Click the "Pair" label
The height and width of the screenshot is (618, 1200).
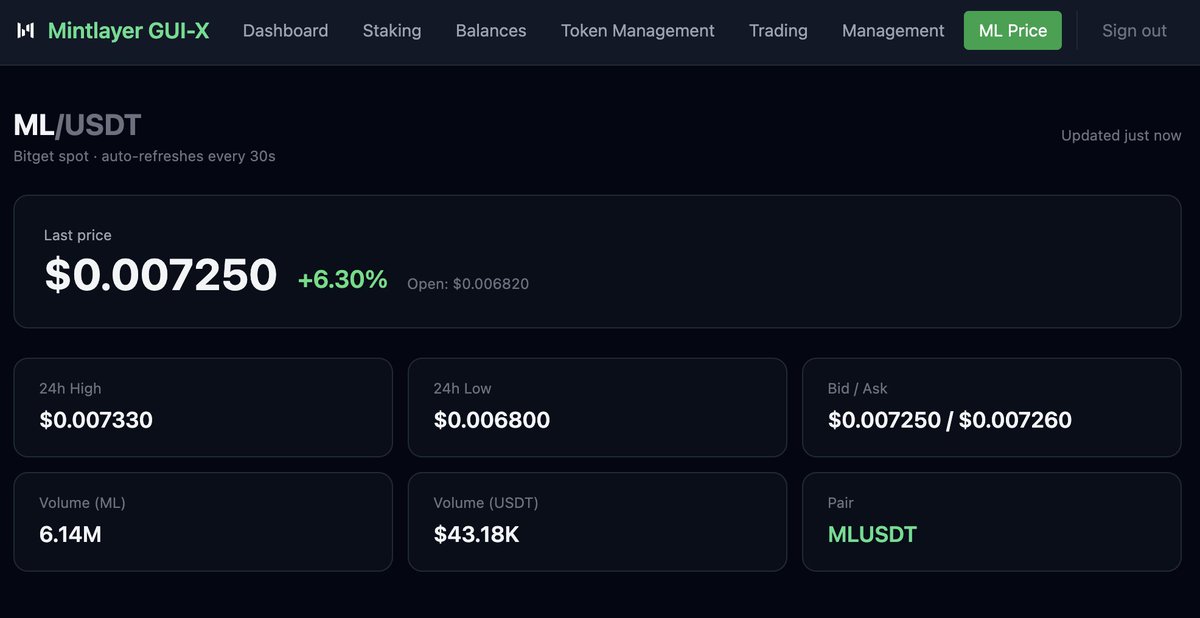pos(841,503)
